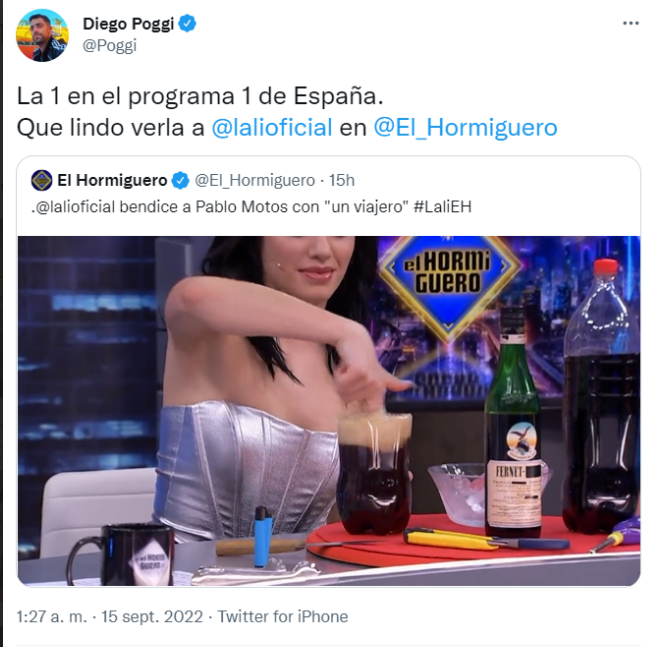Open the three-dot more options menu
656x647 pixels.
(x=631, y=23)
